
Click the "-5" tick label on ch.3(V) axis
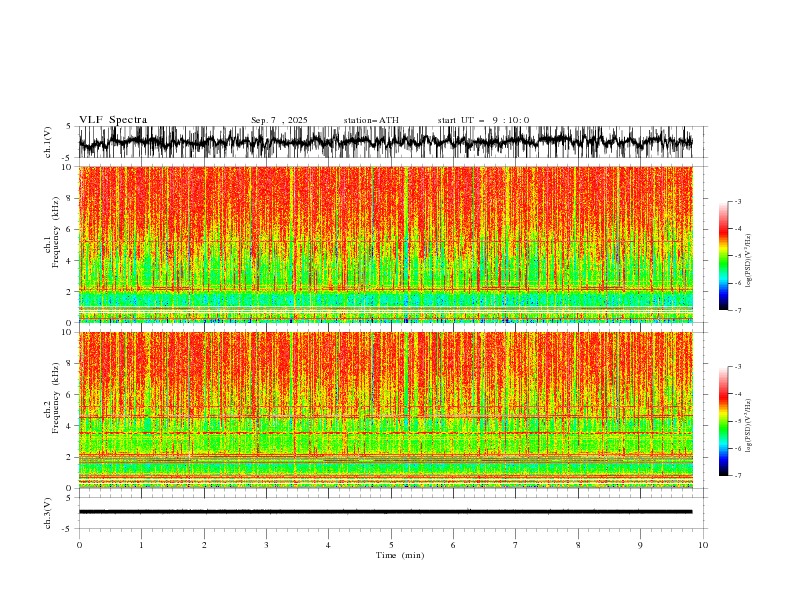click(x=68, y=529)
